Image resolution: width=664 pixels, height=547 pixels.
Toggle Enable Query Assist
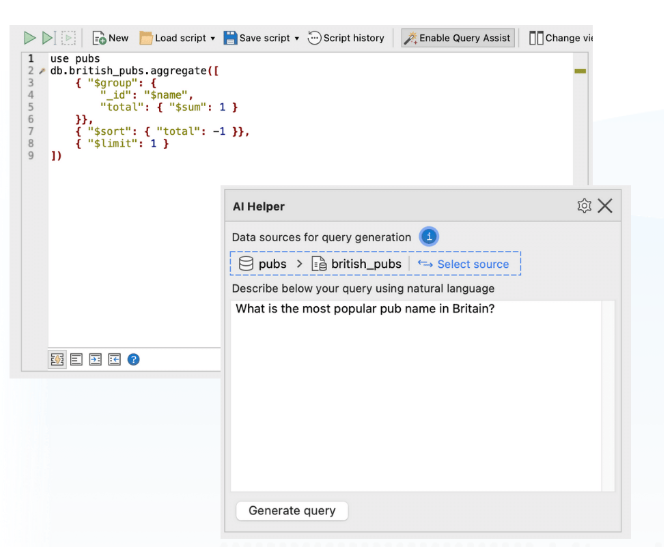pyautogui.click(x=457, y=38)
